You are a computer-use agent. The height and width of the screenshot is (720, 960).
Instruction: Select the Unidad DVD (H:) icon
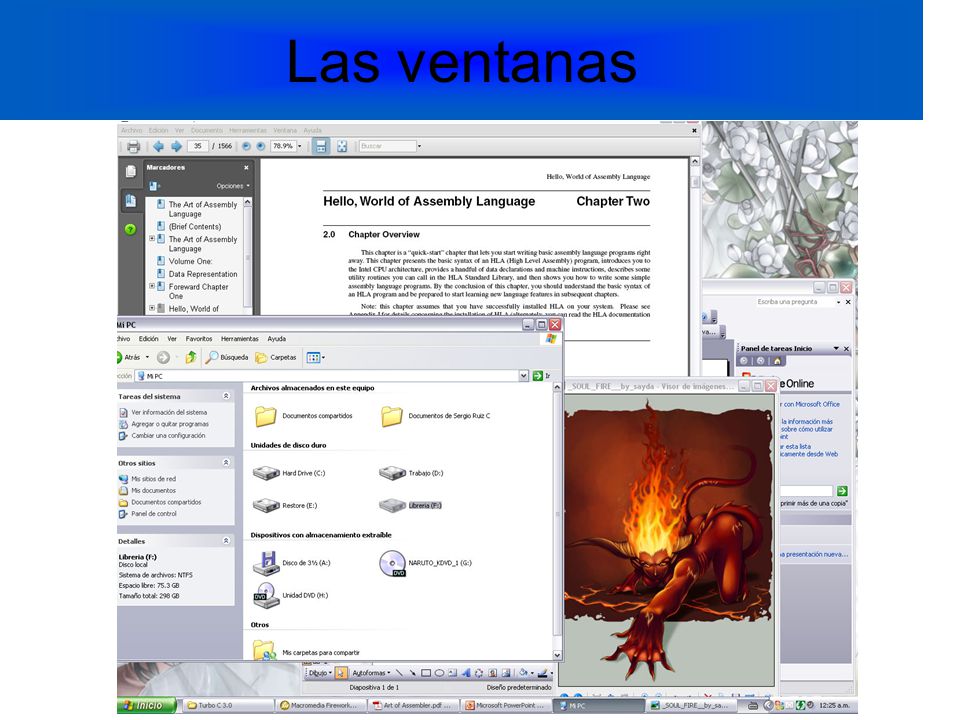pos(266,595)
